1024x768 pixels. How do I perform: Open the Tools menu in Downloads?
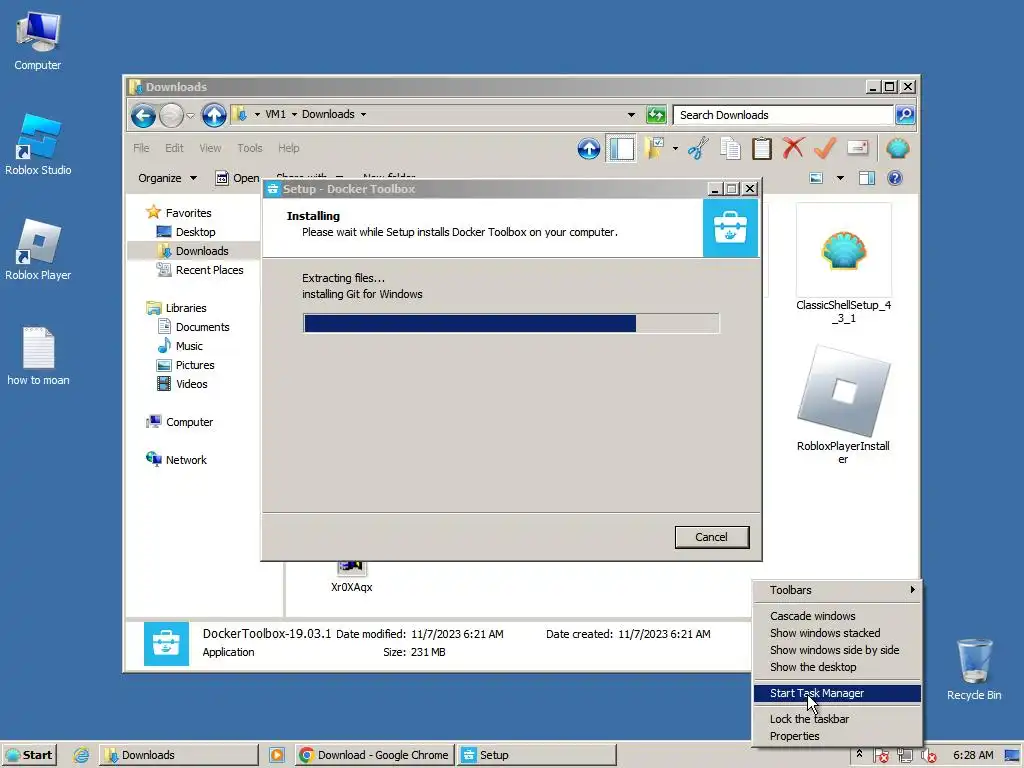pos(249,148)
